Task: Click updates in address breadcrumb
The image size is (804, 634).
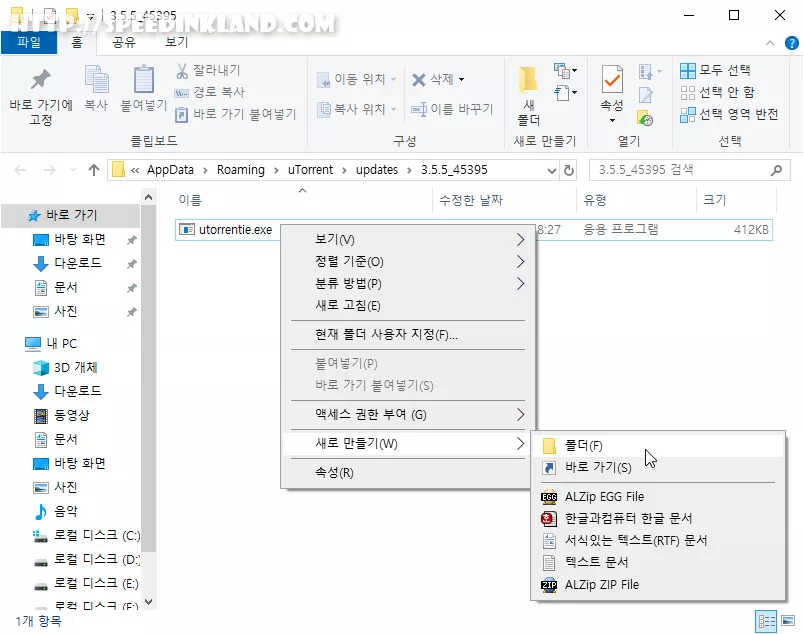Action: pos(377,170)
